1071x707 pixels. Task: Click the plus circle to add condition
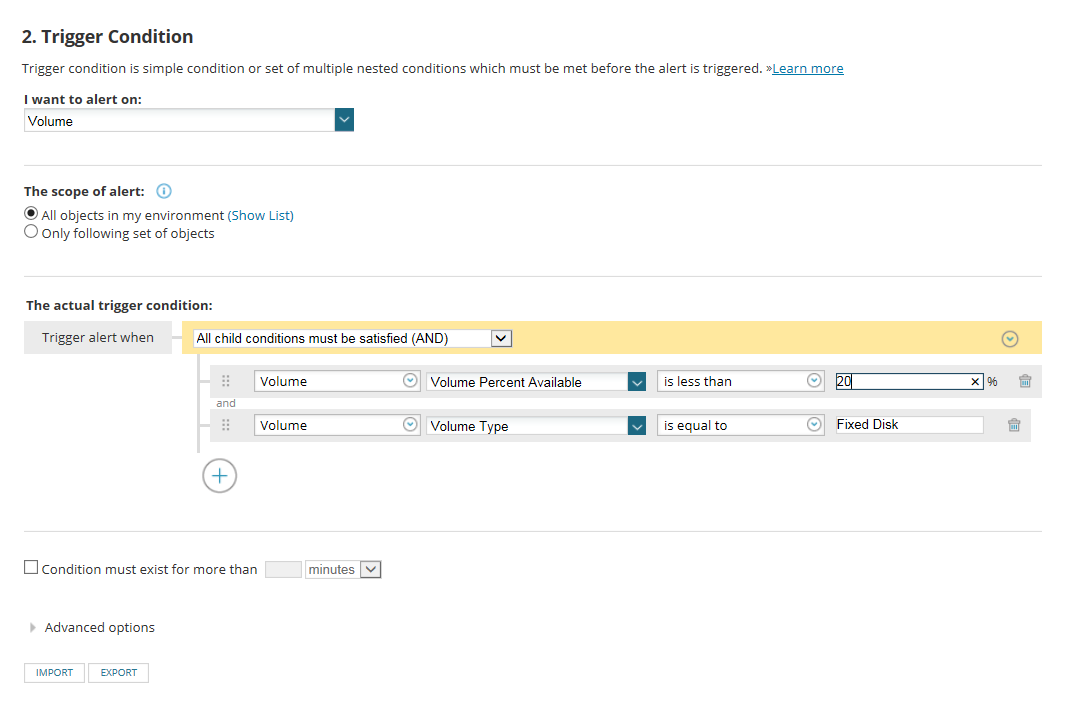pyautogui.click(x=219, y=476)
